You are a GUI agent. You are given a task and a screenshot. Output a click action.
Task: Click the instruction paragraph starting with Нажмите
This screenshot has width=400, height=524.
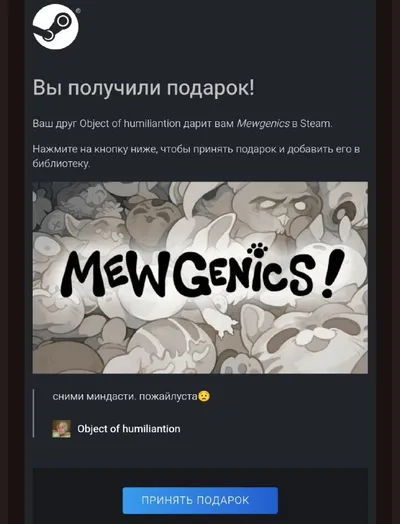tap(196, 156)
